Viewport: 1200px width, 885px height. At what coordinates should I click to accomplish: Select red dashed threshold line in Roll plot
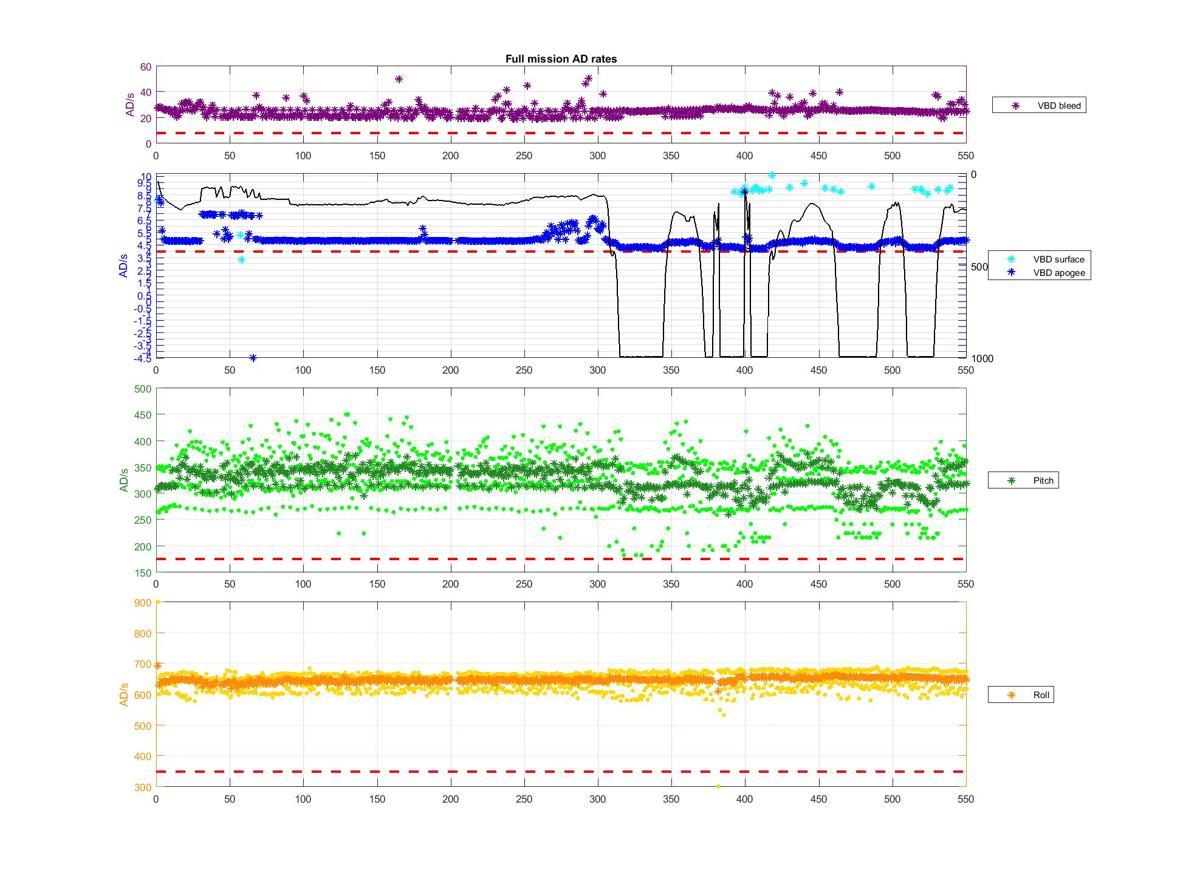coord(560,771)
